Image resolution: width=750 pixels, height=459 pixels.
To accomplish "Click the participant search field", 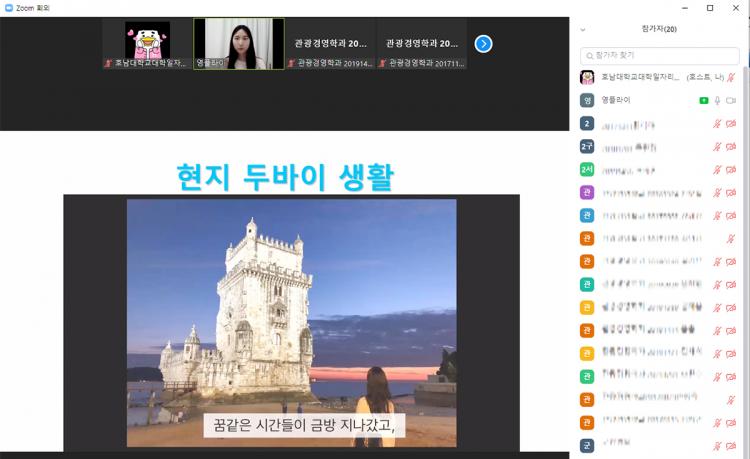I will pos(658,55).
